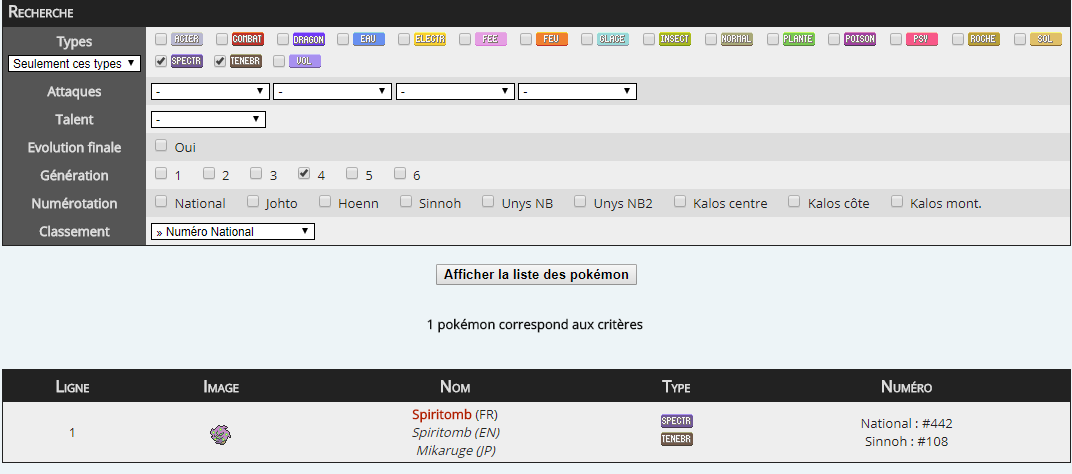Enable Sinnoh numbering checkbox
This screenshot has height=474, width=1072.
[x=406, y=201]
